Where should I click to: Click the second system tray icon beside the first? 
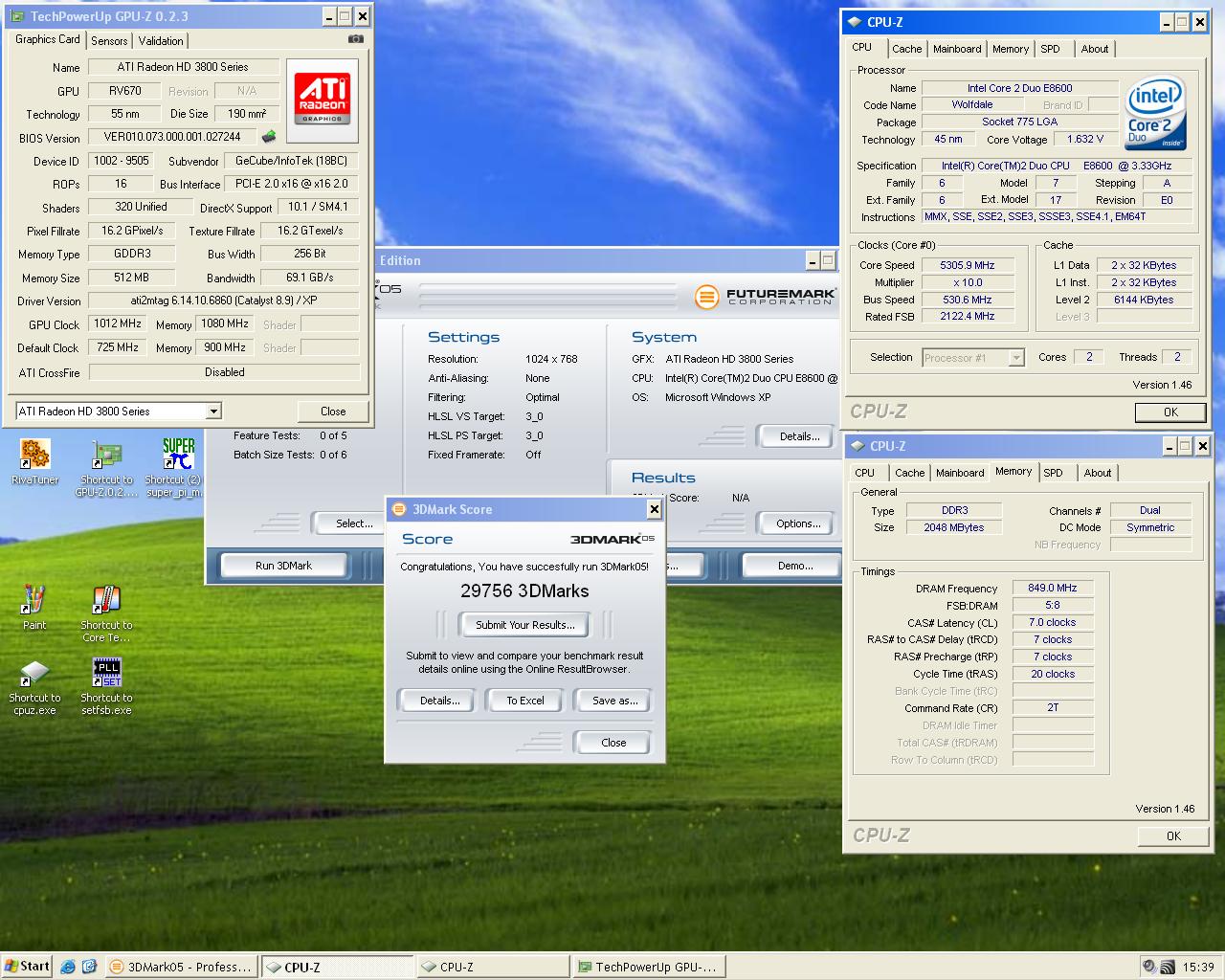(1167, 967)
